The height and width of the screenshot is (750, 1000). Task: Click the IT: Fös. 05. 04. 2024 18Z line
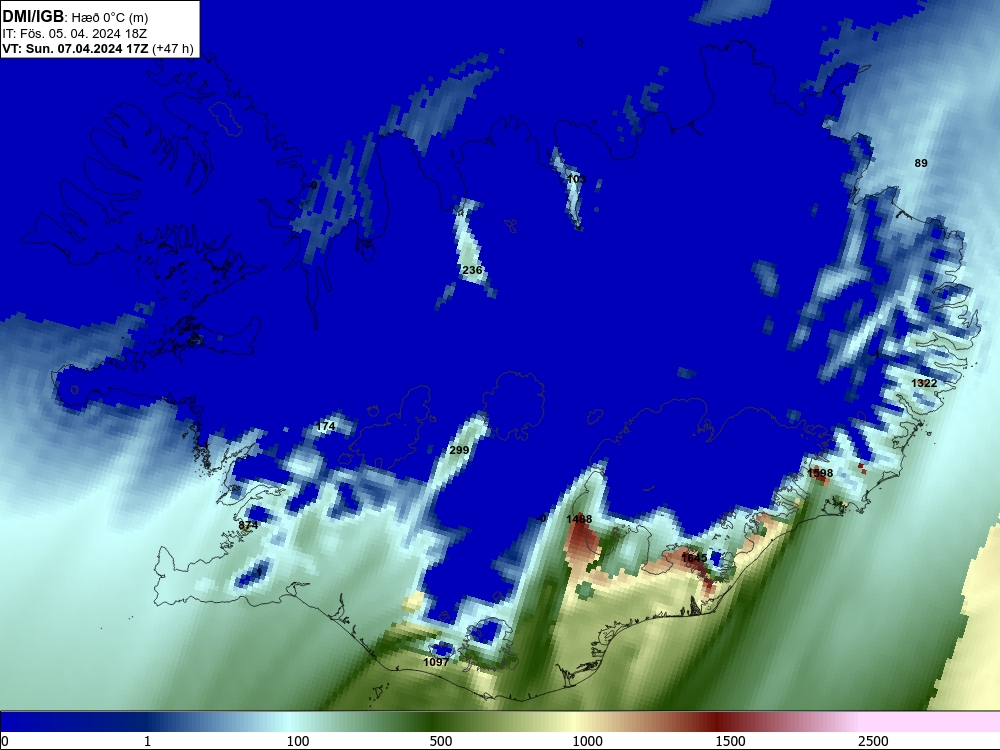[x=75, y=33]
